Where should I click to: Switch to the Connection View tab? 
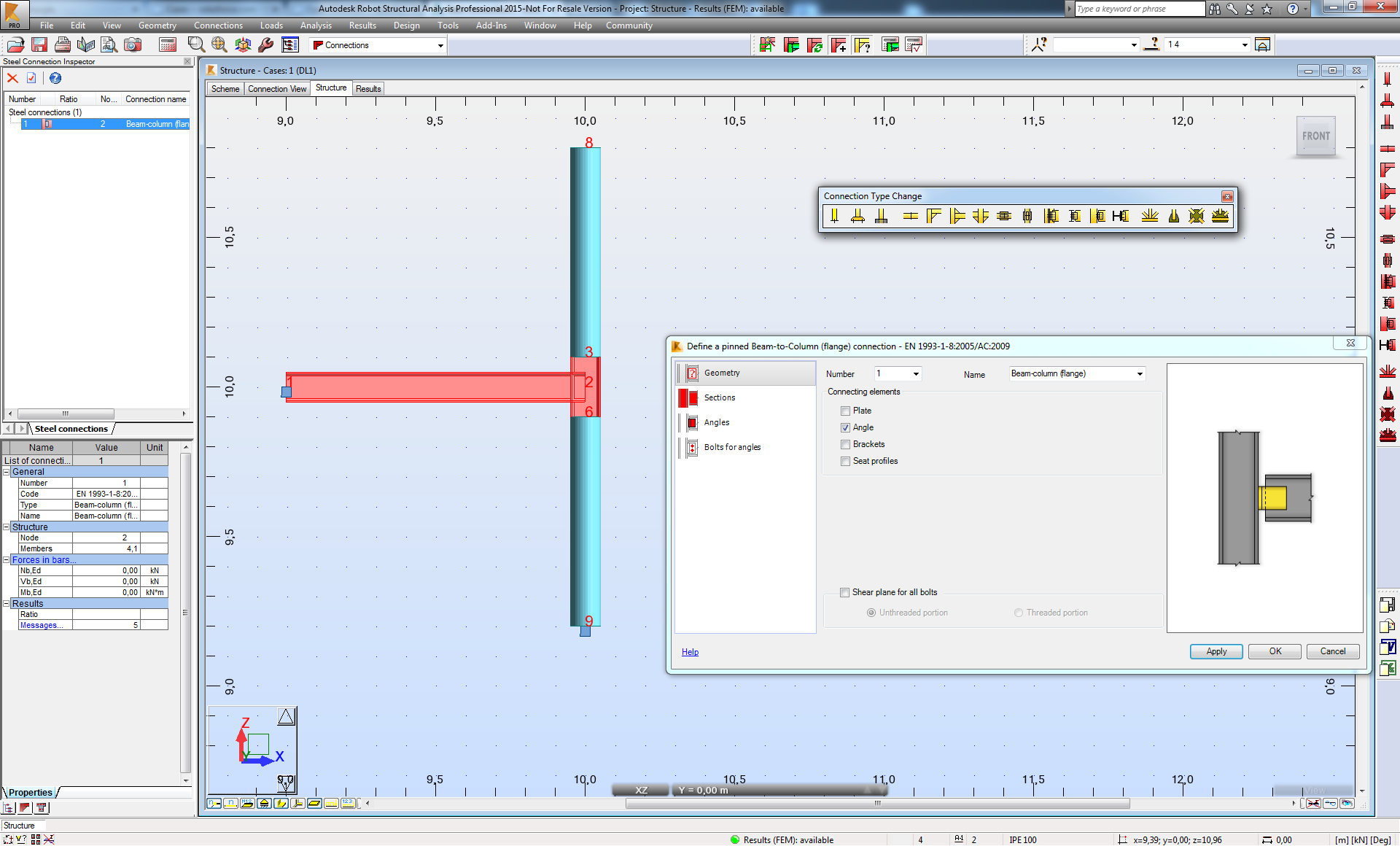point(277,89)
